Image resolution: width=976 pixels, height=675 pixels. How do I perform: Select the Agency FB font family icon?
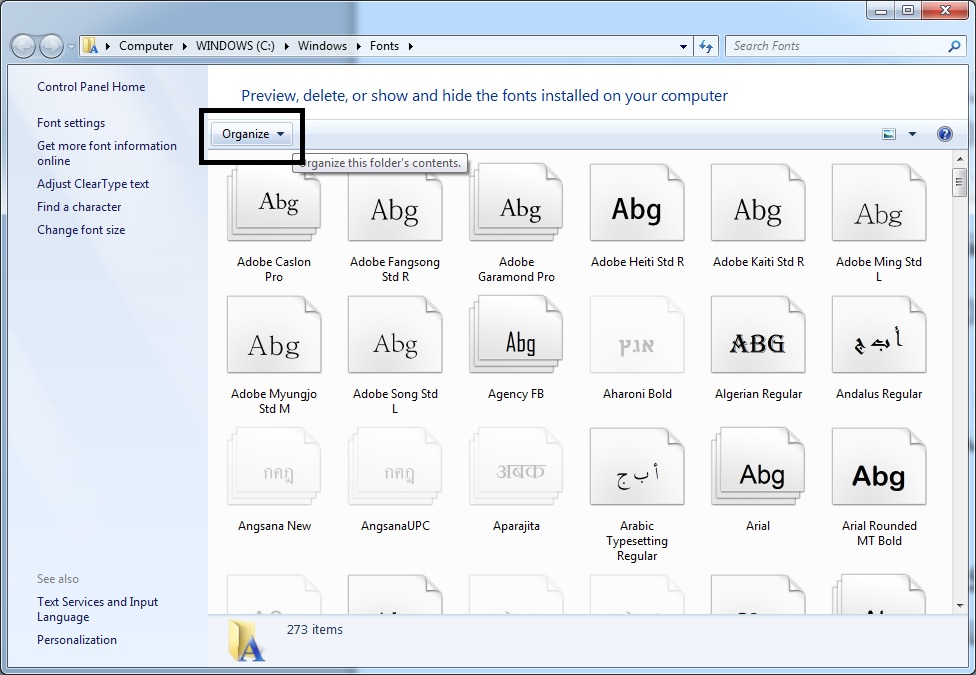(516, 334)
